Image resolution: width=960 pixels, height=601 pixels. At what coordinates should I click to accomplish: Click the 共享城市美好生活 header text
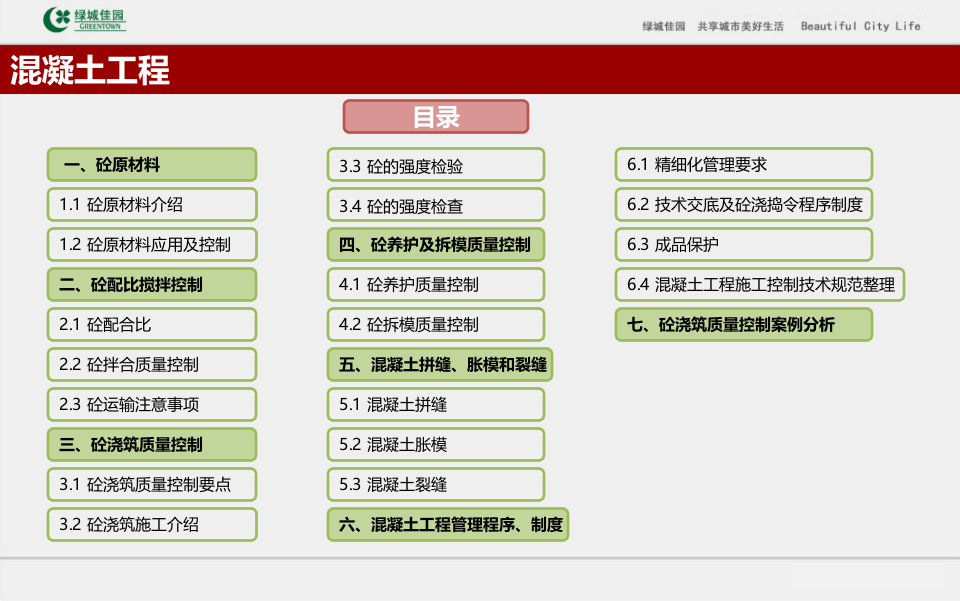click(x=740, y=26)
